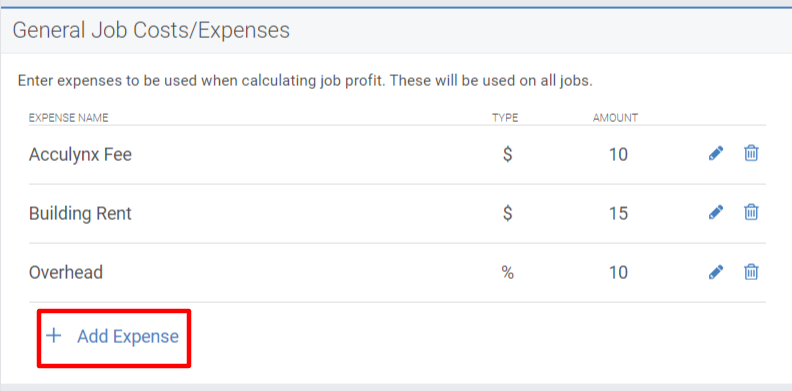This screenshot has width=792, height=391.
Task: Click the dollar type symbol for Acculynx Fee
Action: 508,154
